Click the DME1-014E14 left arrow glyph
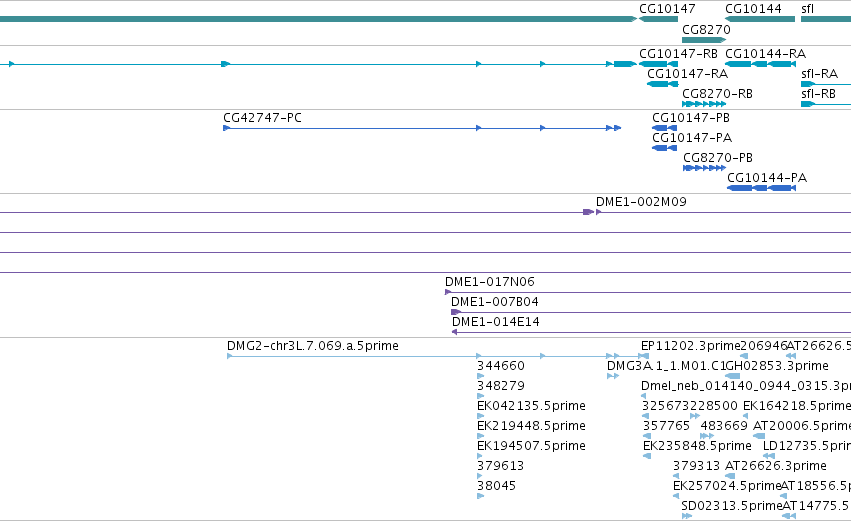 (454, 332)
